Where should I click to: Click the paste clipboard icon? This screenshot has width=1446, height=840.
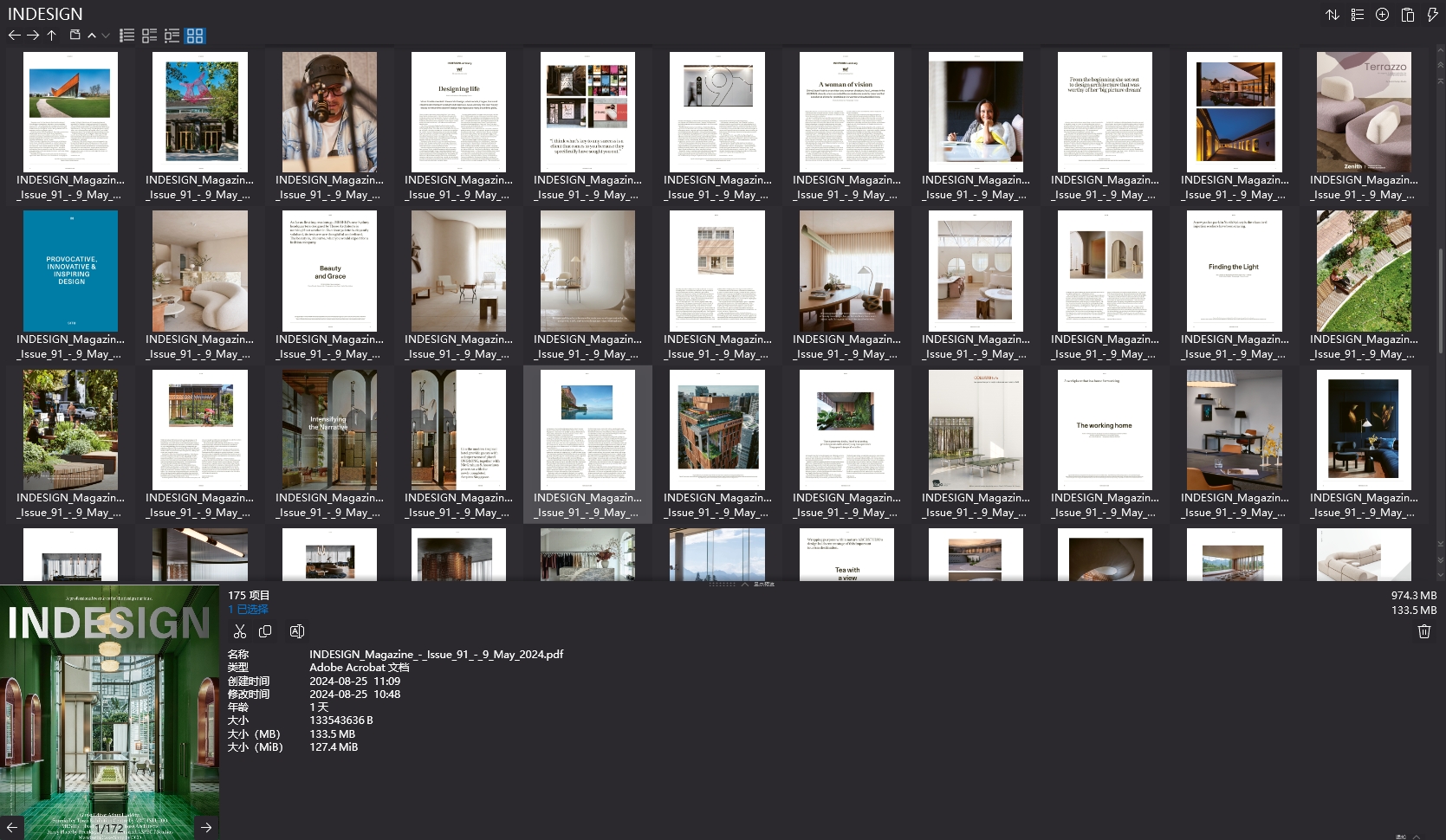[x=1408, y=15]
